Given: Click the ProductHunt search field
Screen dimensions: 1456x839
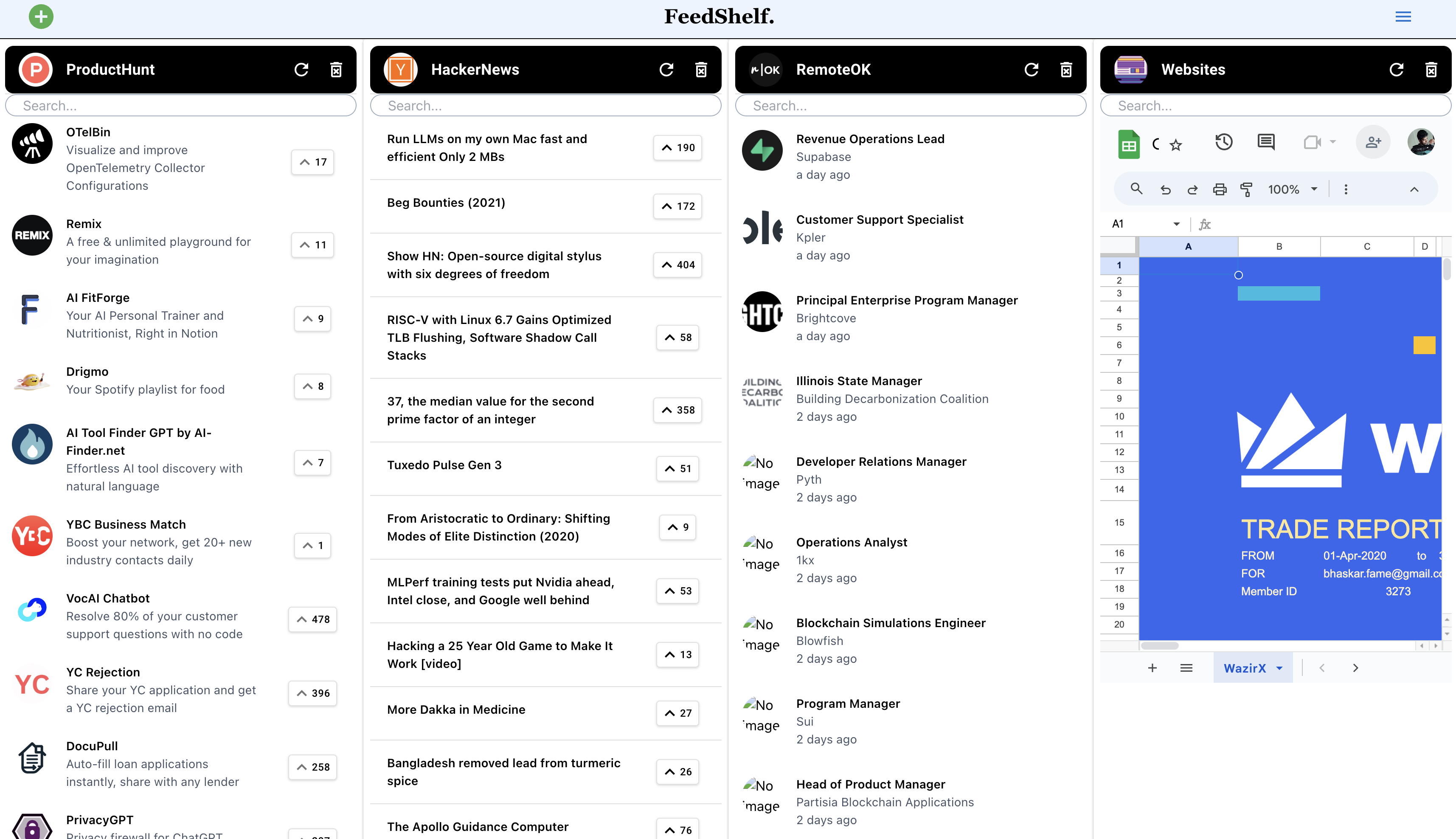Looking at the screenshot, I should click(181, 106).
